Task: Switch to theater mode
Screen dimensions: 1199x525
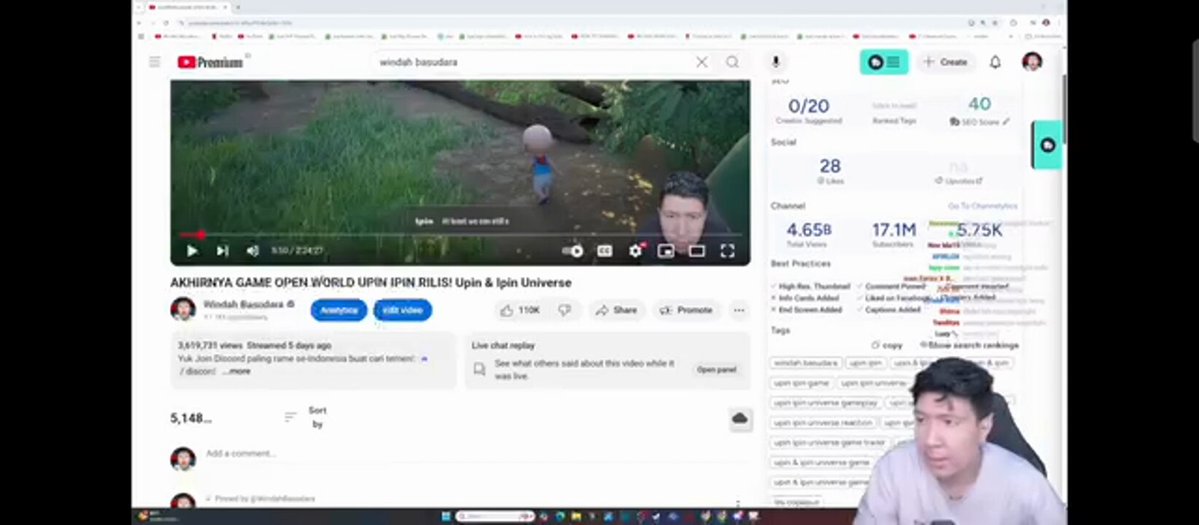Action: tap(697, 251)
